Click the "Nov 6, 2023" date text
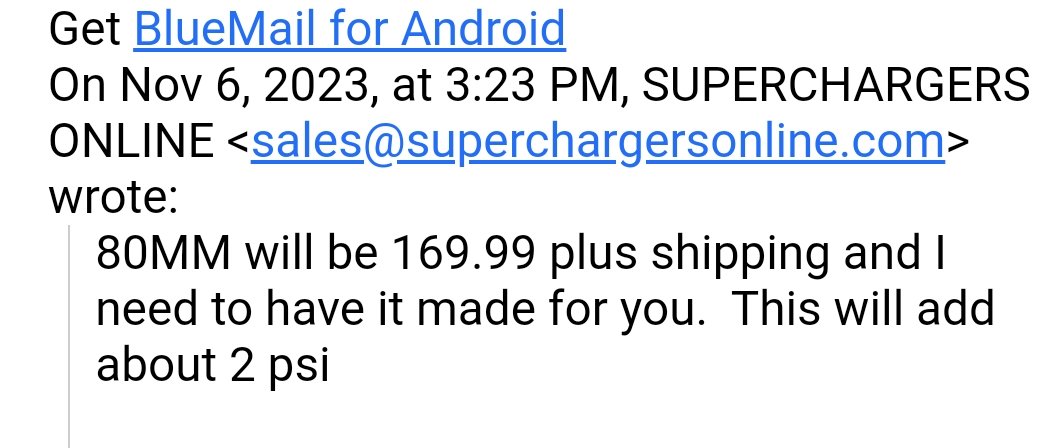This screenshot has width=1049, height=448. tap(245, 86)
